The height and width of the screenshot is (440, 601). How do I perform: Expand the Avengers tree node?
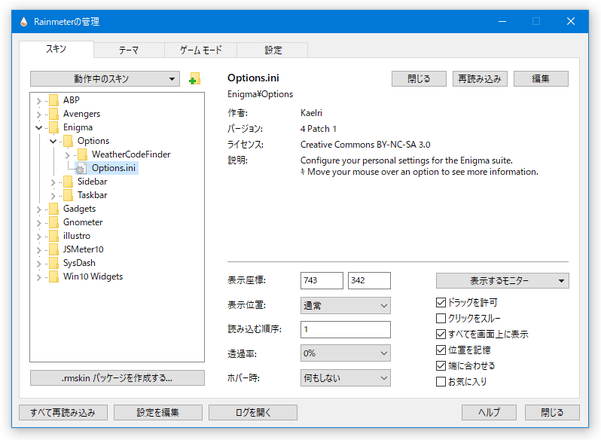(39, 114)
